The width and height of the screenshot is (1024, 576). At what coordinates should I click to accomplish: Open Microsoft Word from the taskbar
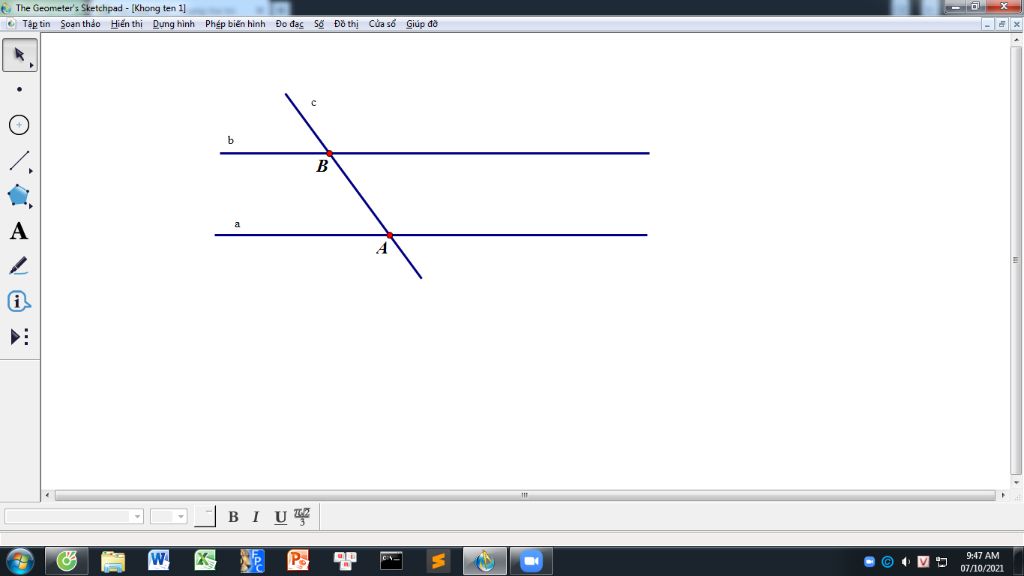159,561
